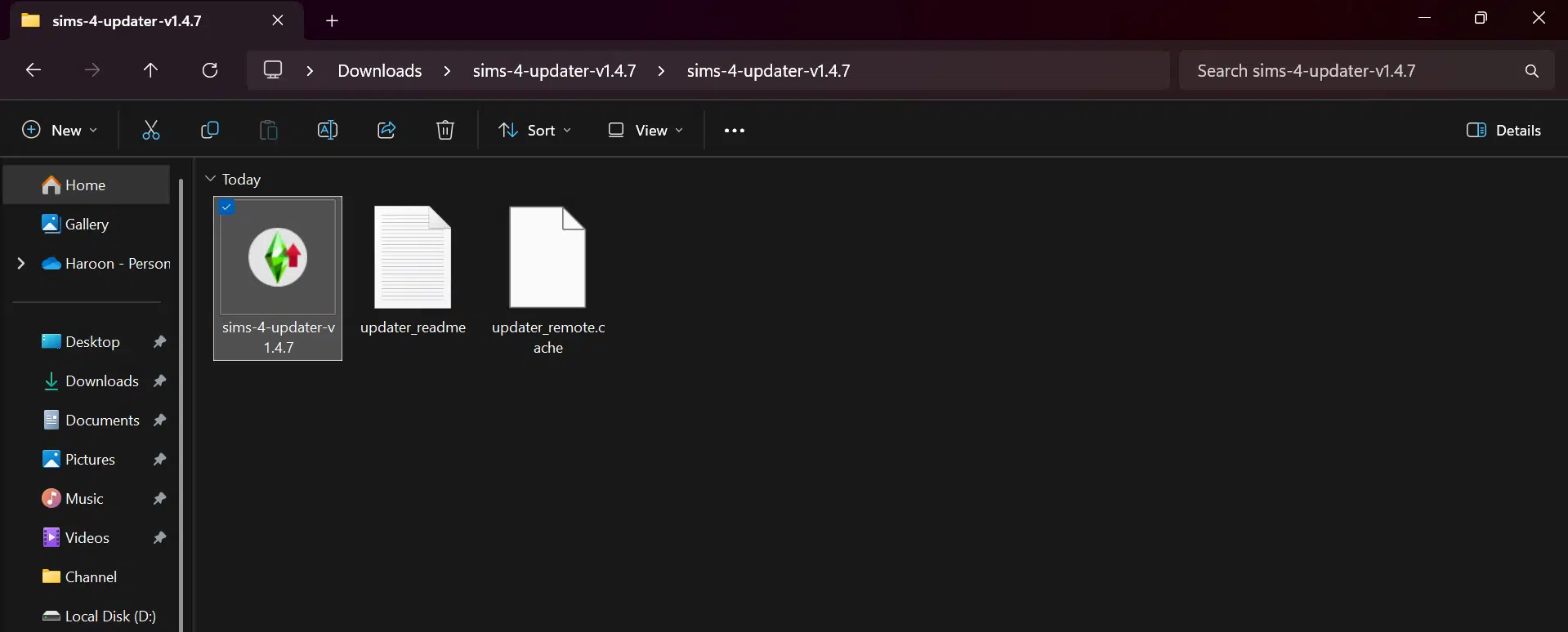Image resolution: width=1568 pixels, height=632 pixels.
Task: Select the updater_readme file
Action: pyautogui.click(x=413, y=269)
